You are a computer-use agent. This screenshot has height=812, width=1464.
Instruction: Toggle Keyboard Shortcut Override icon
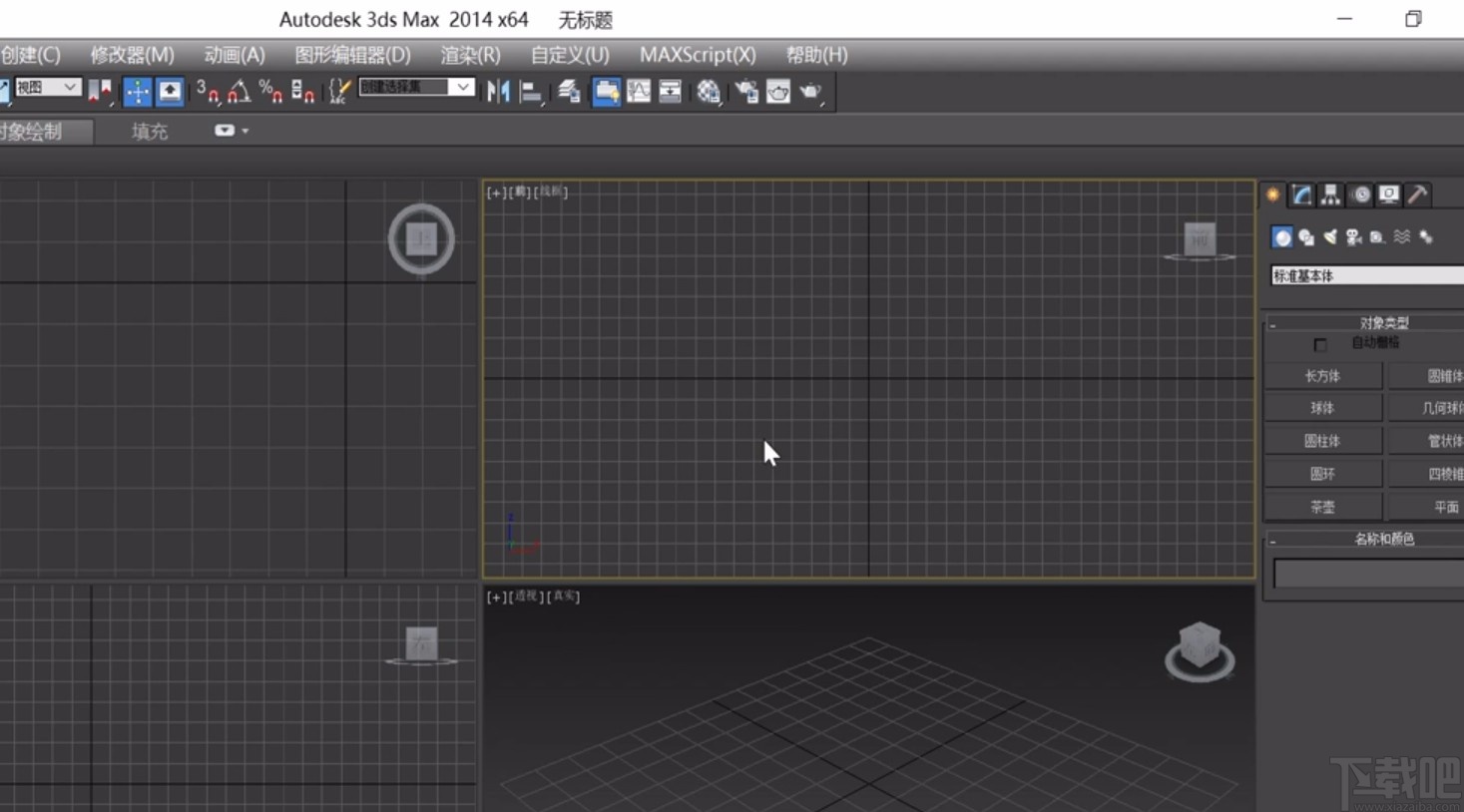170,92
